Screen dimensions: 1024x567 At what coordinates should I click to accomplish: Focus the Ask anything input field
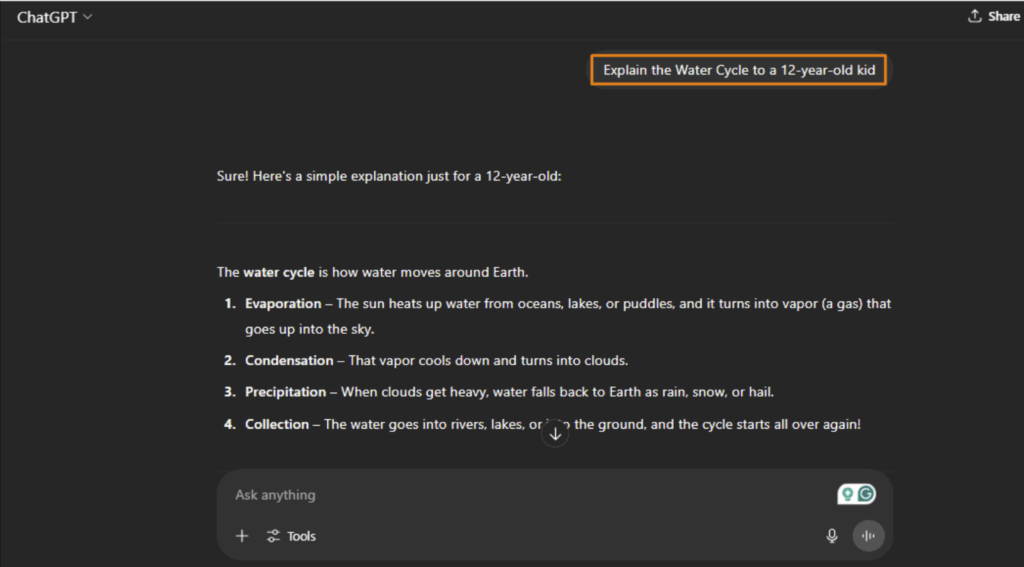pos(500,495)
